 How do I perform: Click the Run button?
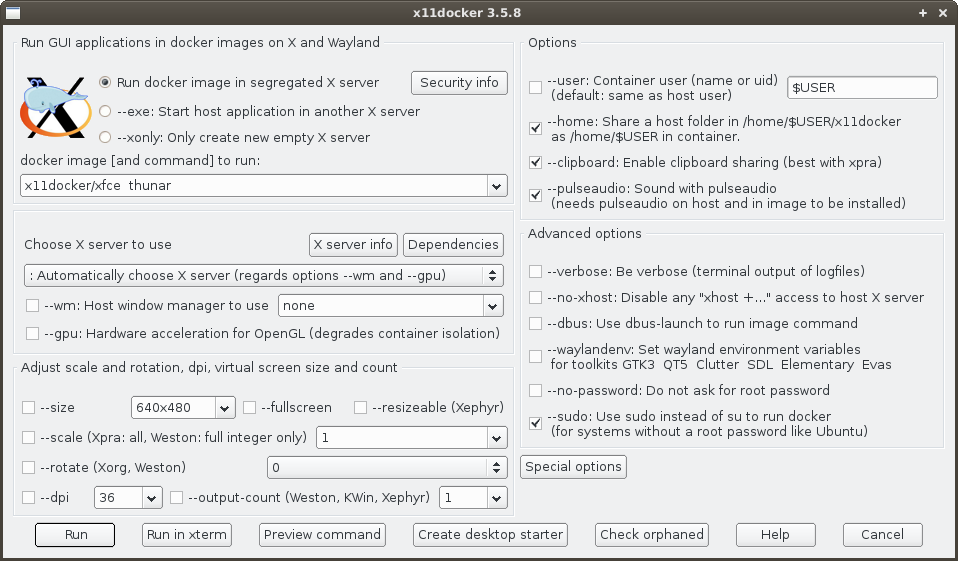[x=75, y=535]
